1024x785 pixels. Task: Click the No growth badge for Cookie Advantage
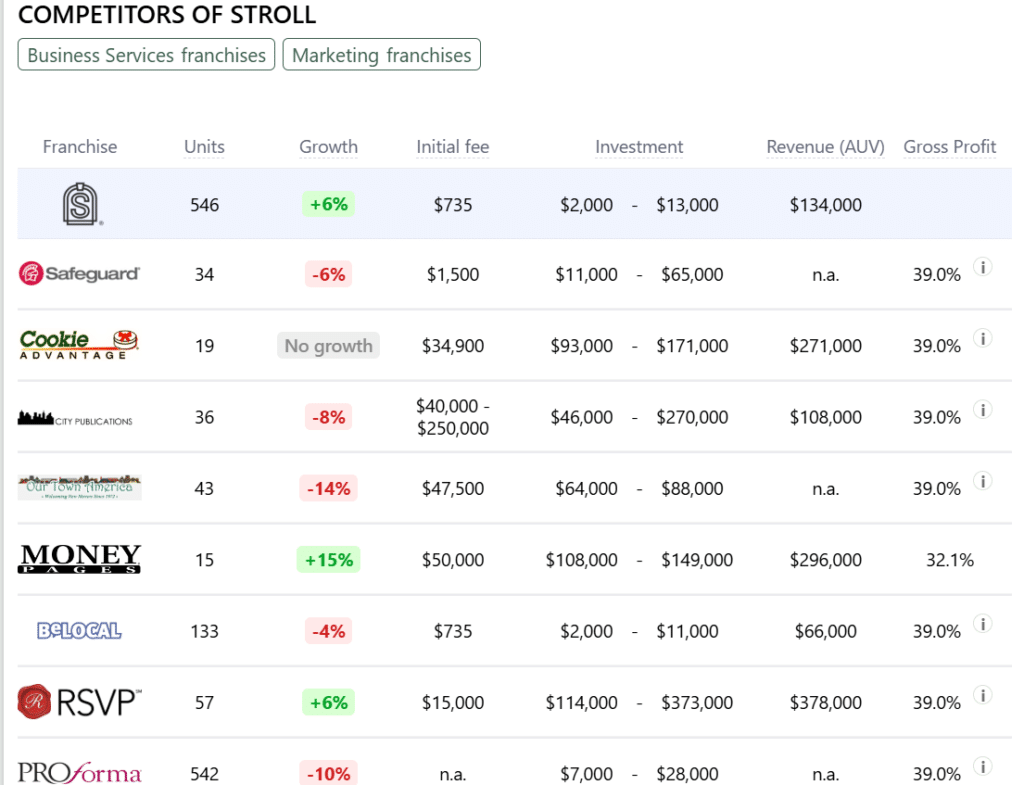[328, 345]
